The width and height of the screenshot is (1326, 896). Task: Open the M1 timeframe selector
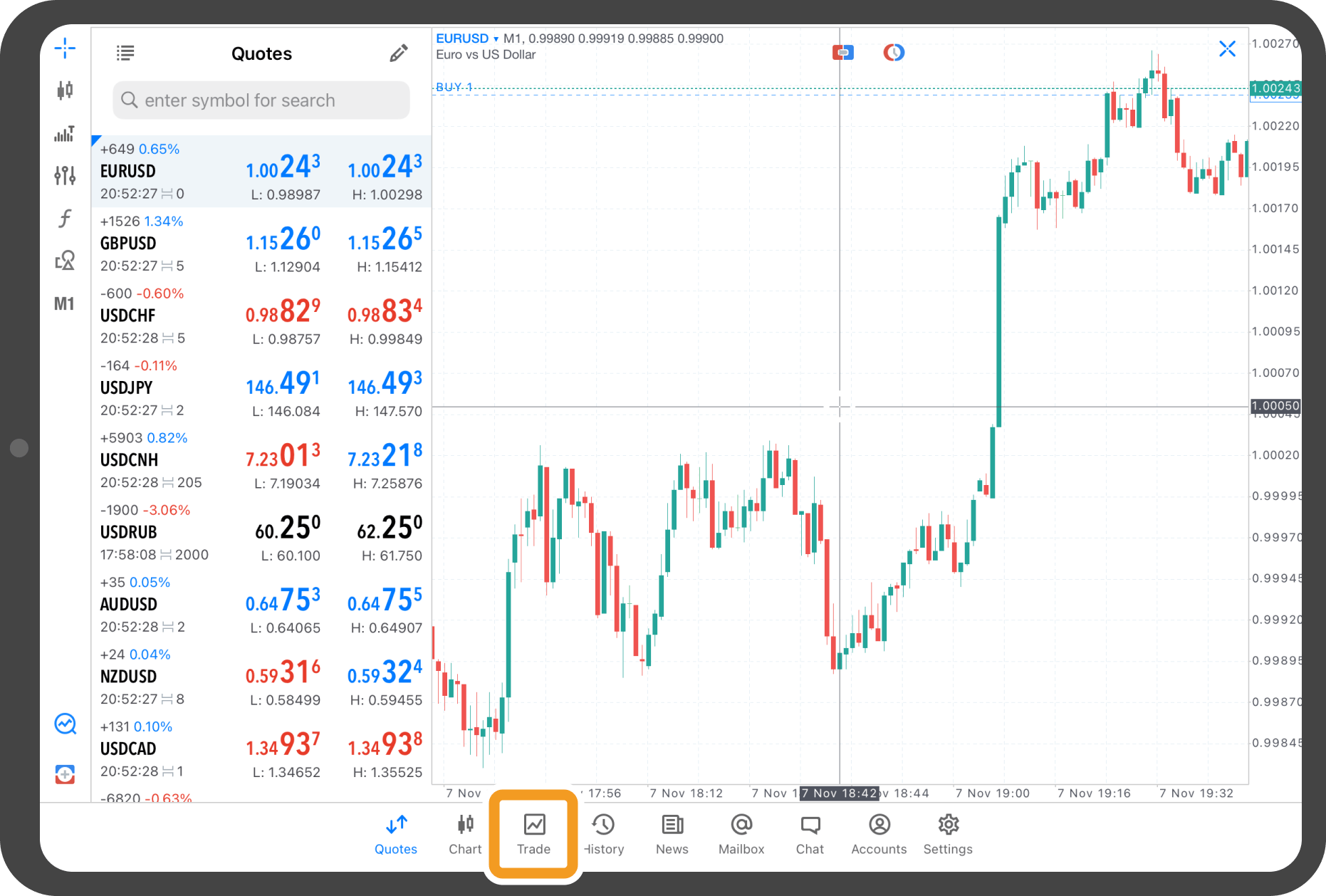pyautogui.click(x=64, y=304)
